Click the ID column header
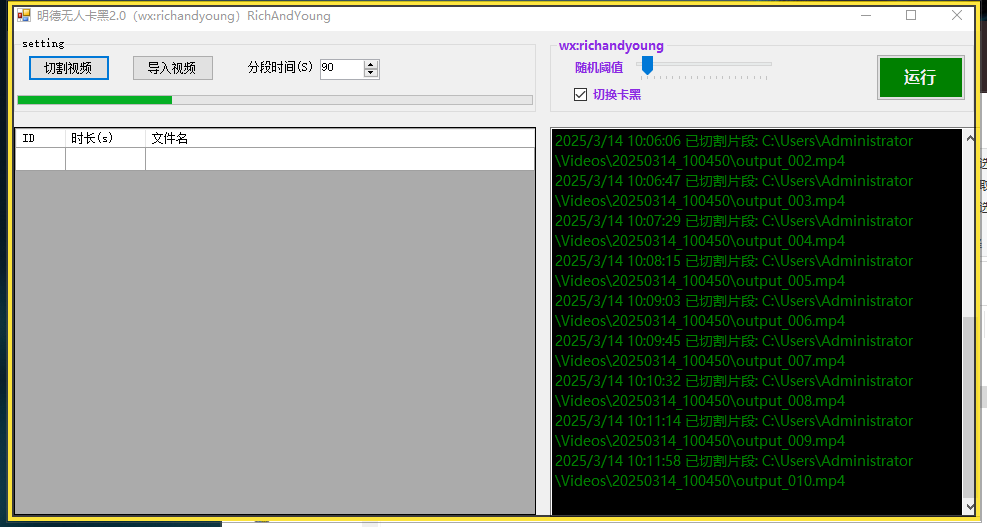The height and width of the screenshot is (527, 987). (x=40, y=138)
